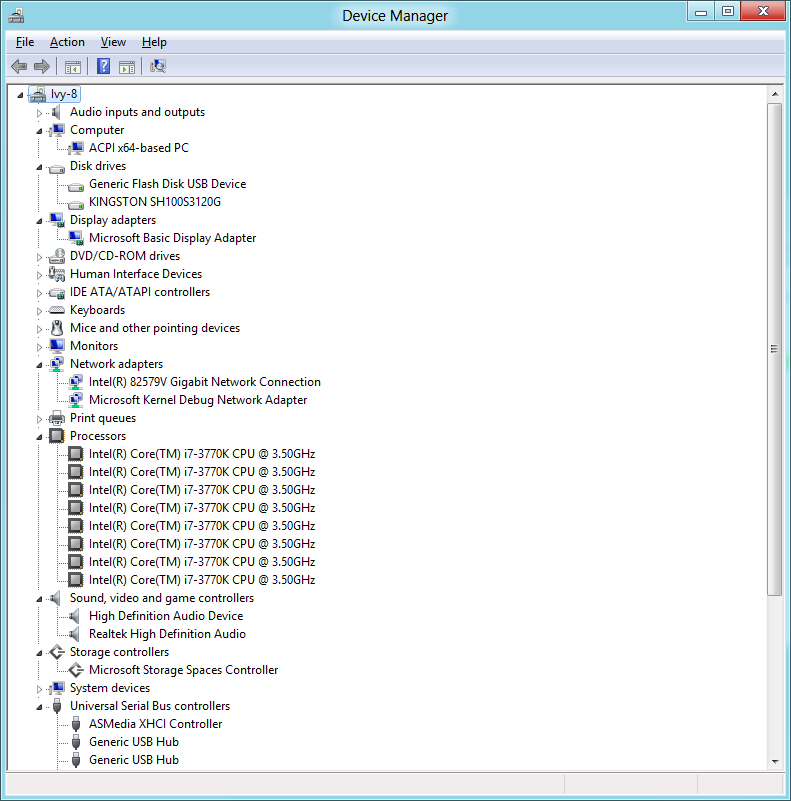Click Scan for hardware changes toolbar icon
Screen dimensions: 791x801
[158, 66]
